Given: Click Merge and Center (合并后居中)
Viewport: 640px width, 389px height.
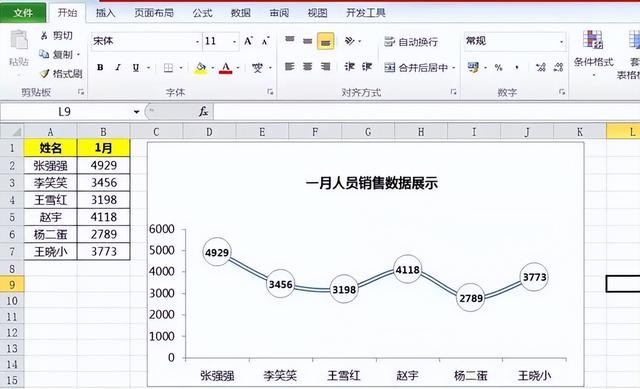Looking at the screenshot, I should click(416, 67).
